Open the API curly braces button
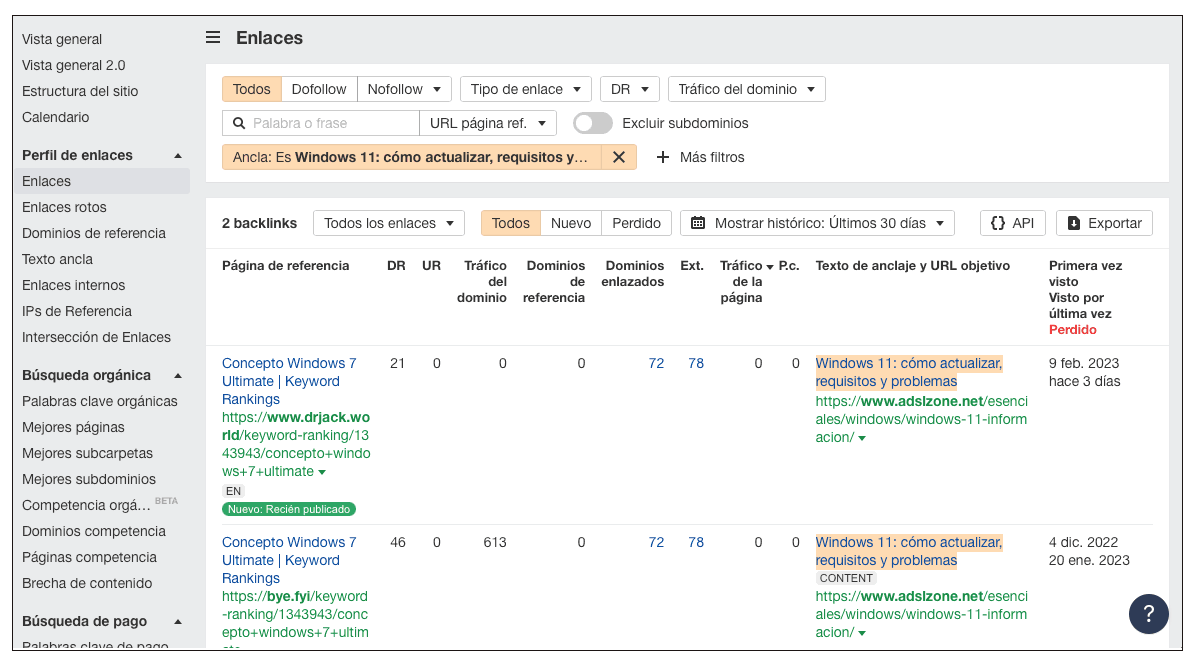 (x=1012, y=223)
